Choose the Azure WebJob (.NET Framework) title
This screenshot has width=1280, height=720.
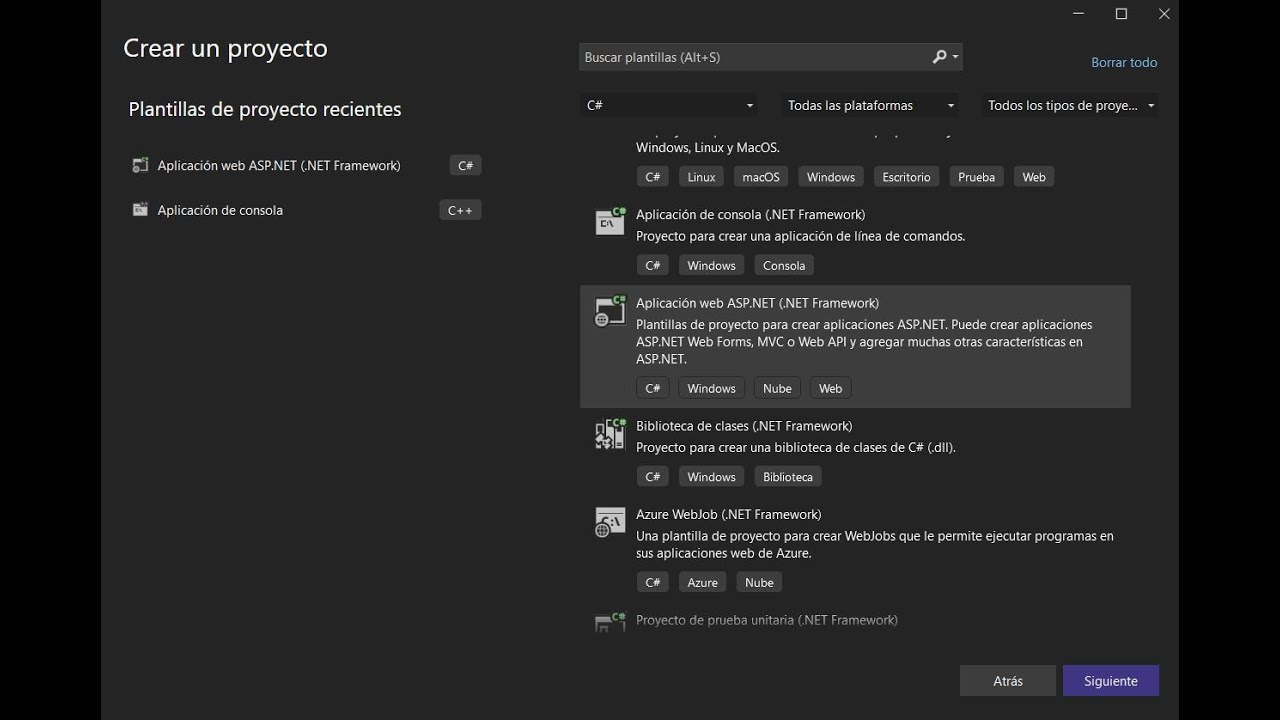(728, 514)
